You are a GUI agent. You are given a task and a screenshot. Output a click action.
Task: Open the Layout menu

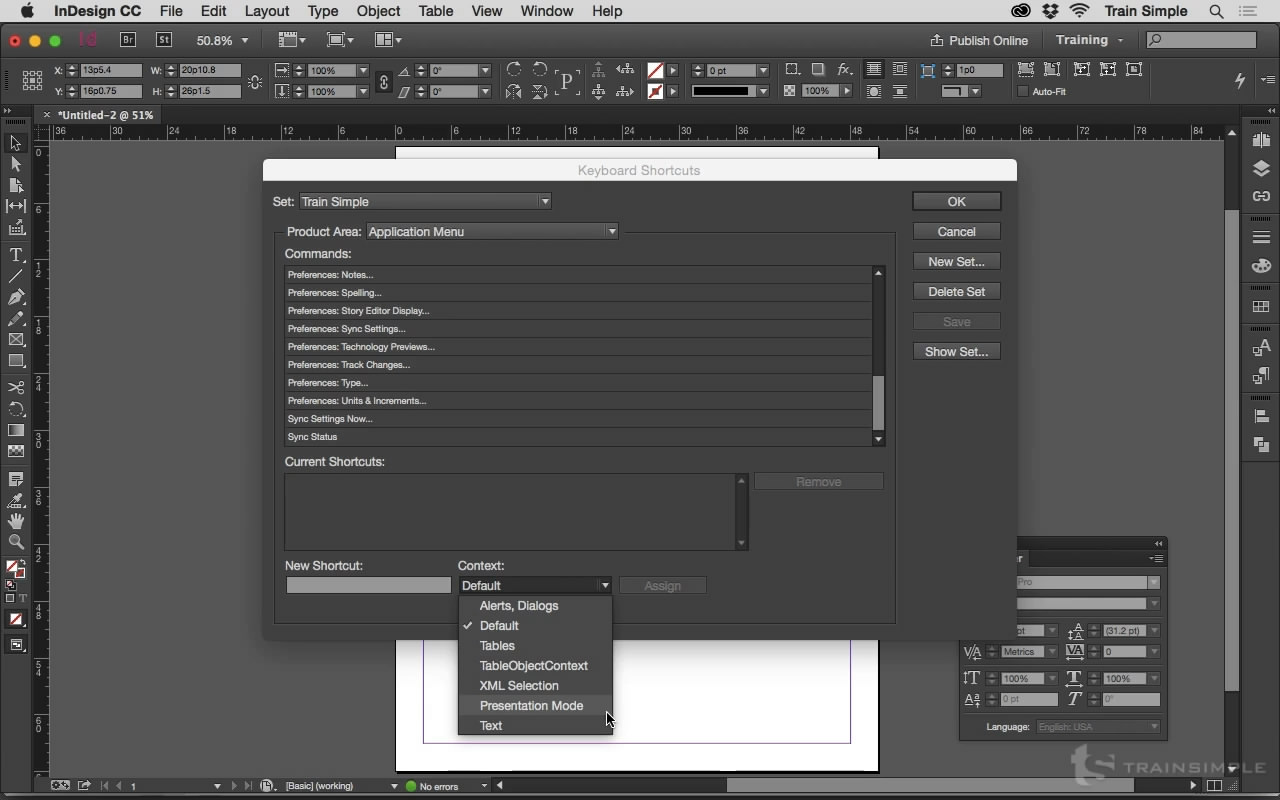tap(267, 11)
